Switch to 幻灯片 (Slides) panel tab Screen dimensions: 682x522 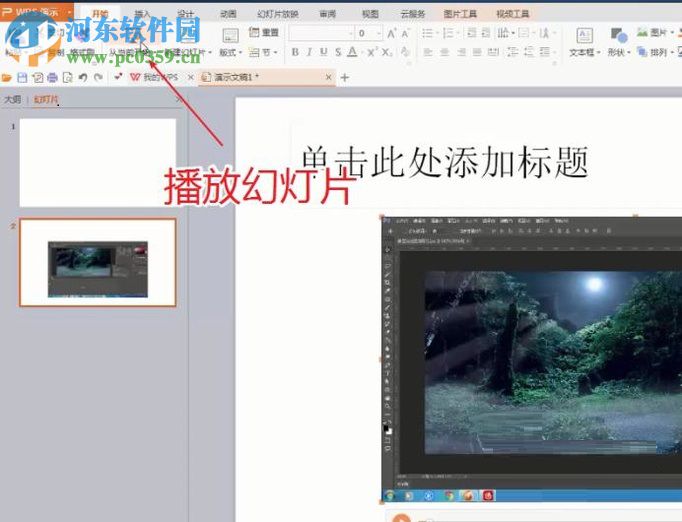[x=46, y=100]
